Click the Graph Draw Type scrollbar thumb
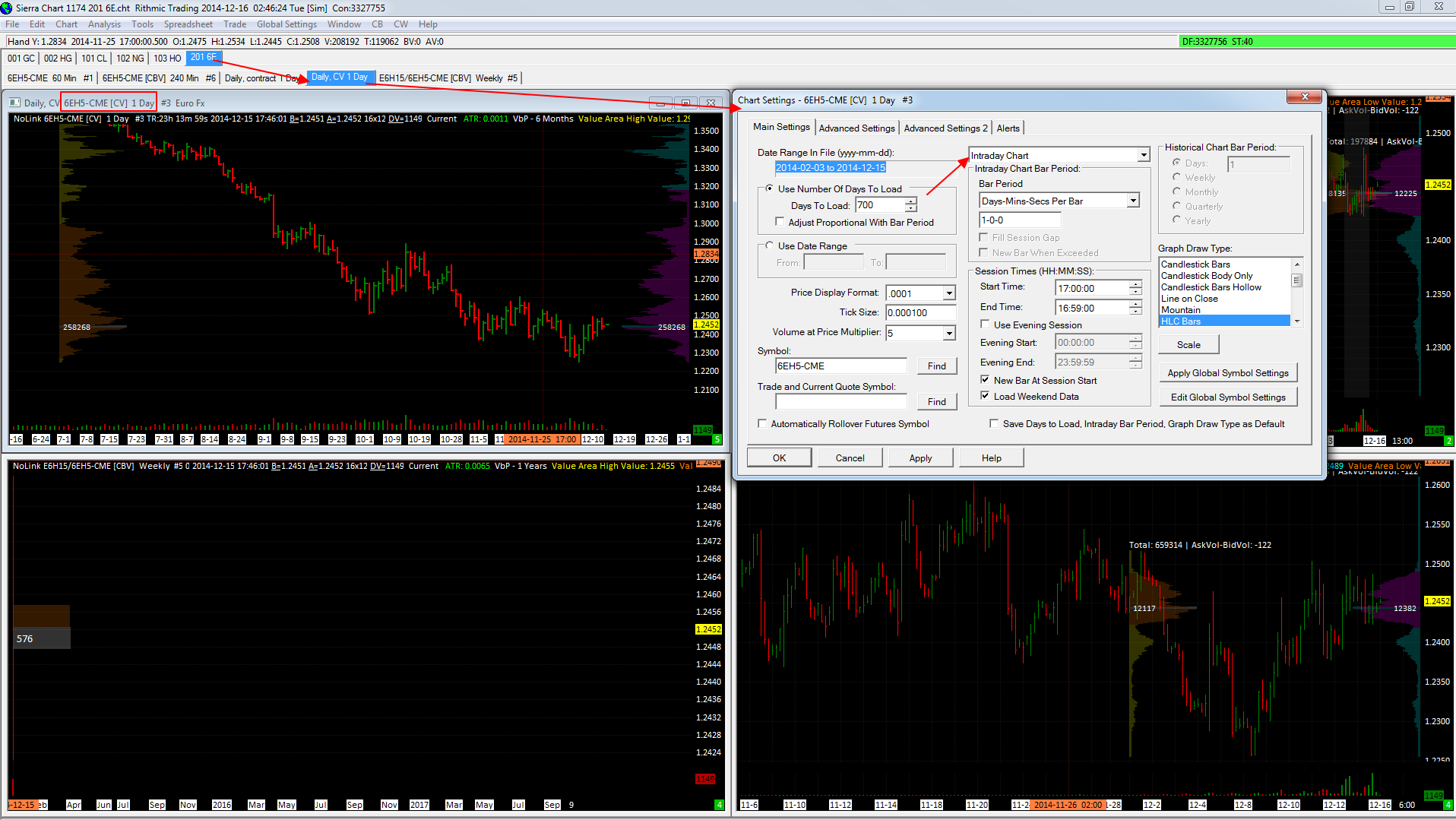The height and width of the screenshot is (820, 1456). point(1297,280)
